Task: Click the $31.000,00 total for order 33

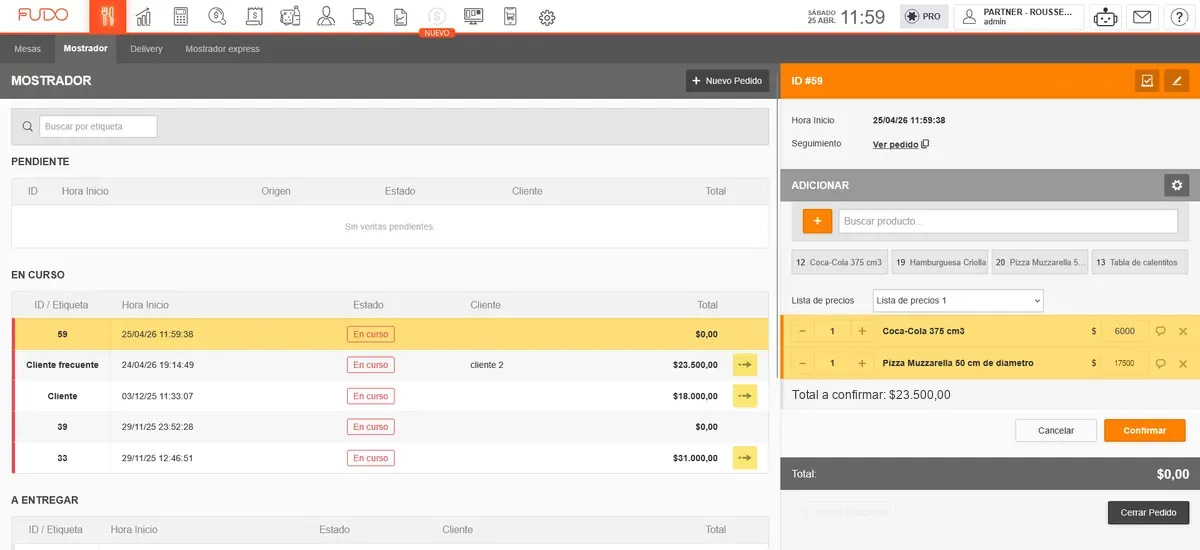Action: point(695,458)
